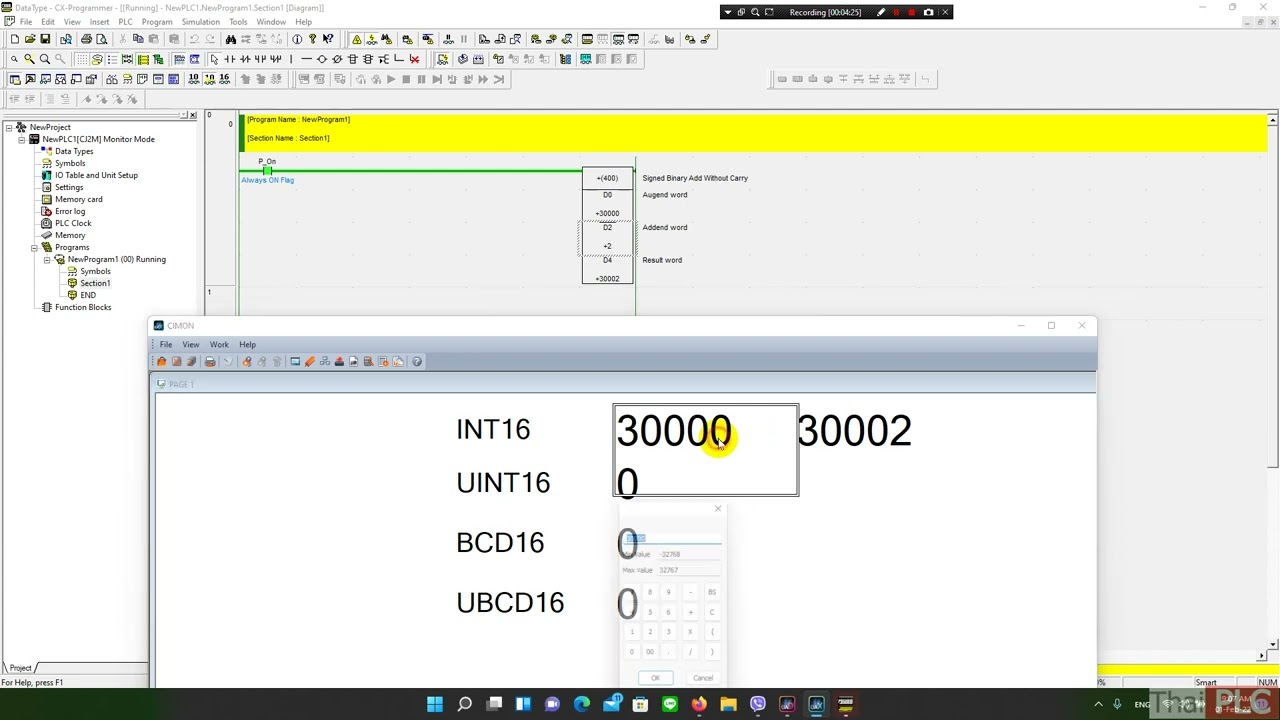This screenshot has height=720, width=1280.
Task: Open the Work menu in CIMON
Action: [219, 344]
